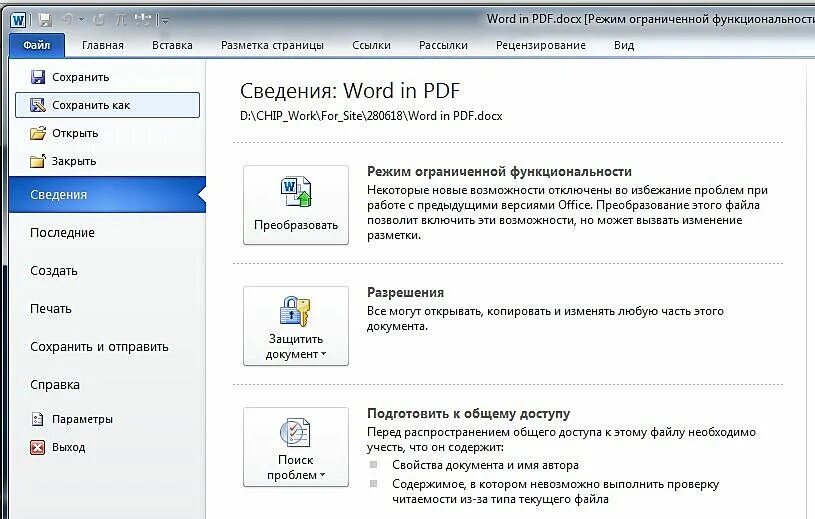Go to the Ссылки tab
The image size is (815, 519).
371,45
